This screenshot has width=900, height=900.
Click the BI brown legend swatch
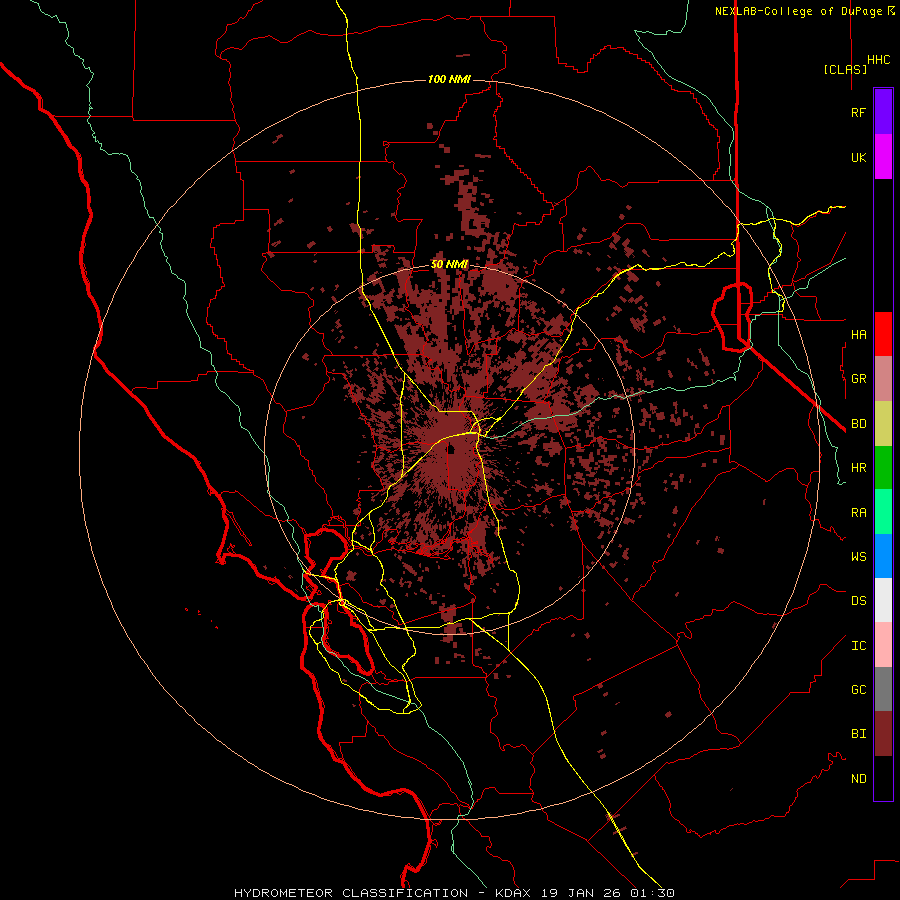pos(883,734)
